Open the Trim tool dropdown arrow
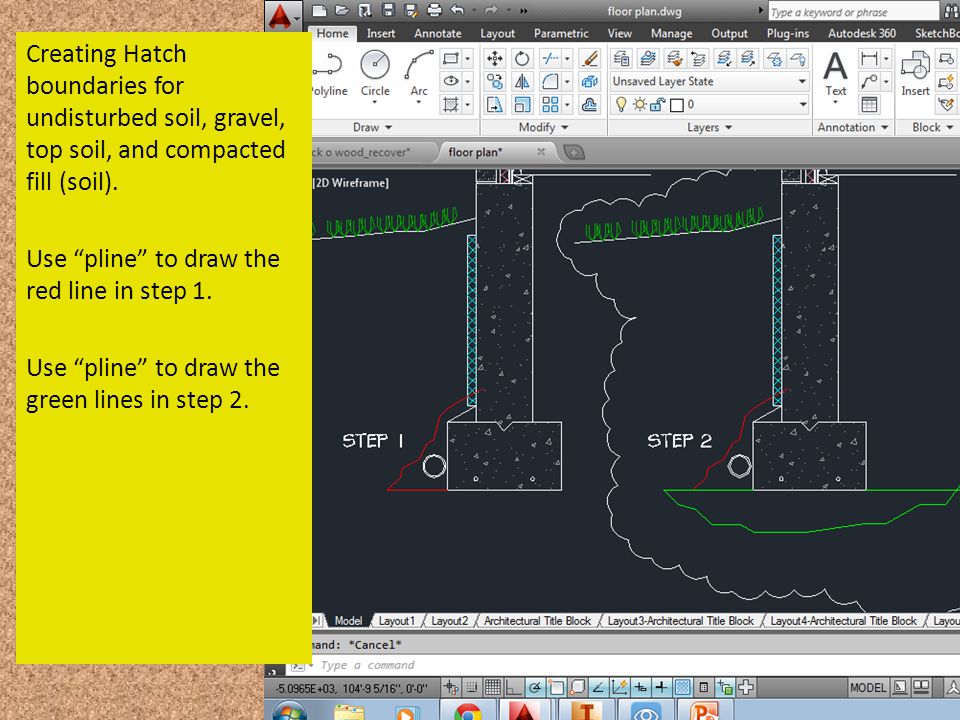960x720 pixels. pos(567,59)
